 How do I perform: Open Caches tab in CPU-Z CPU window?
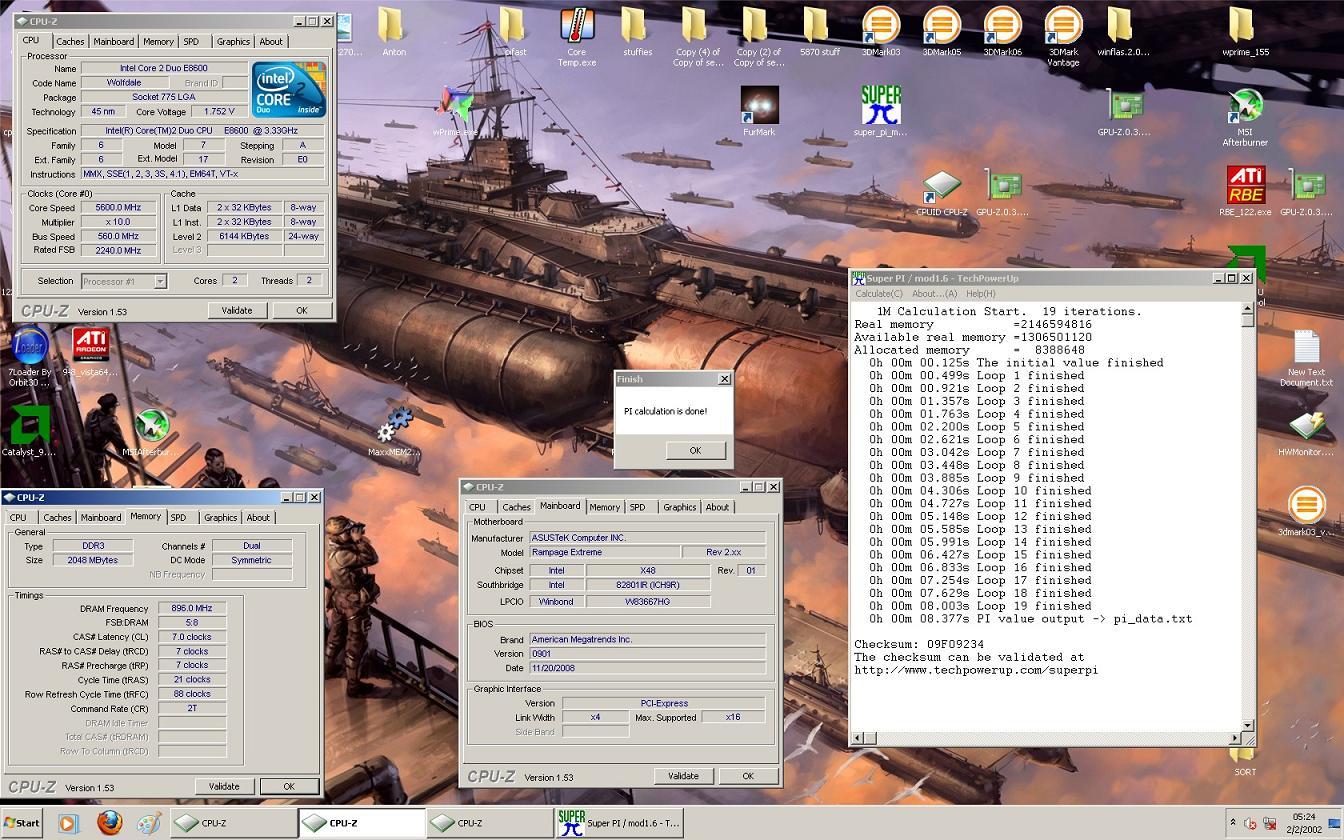click(x=70, y=41)
